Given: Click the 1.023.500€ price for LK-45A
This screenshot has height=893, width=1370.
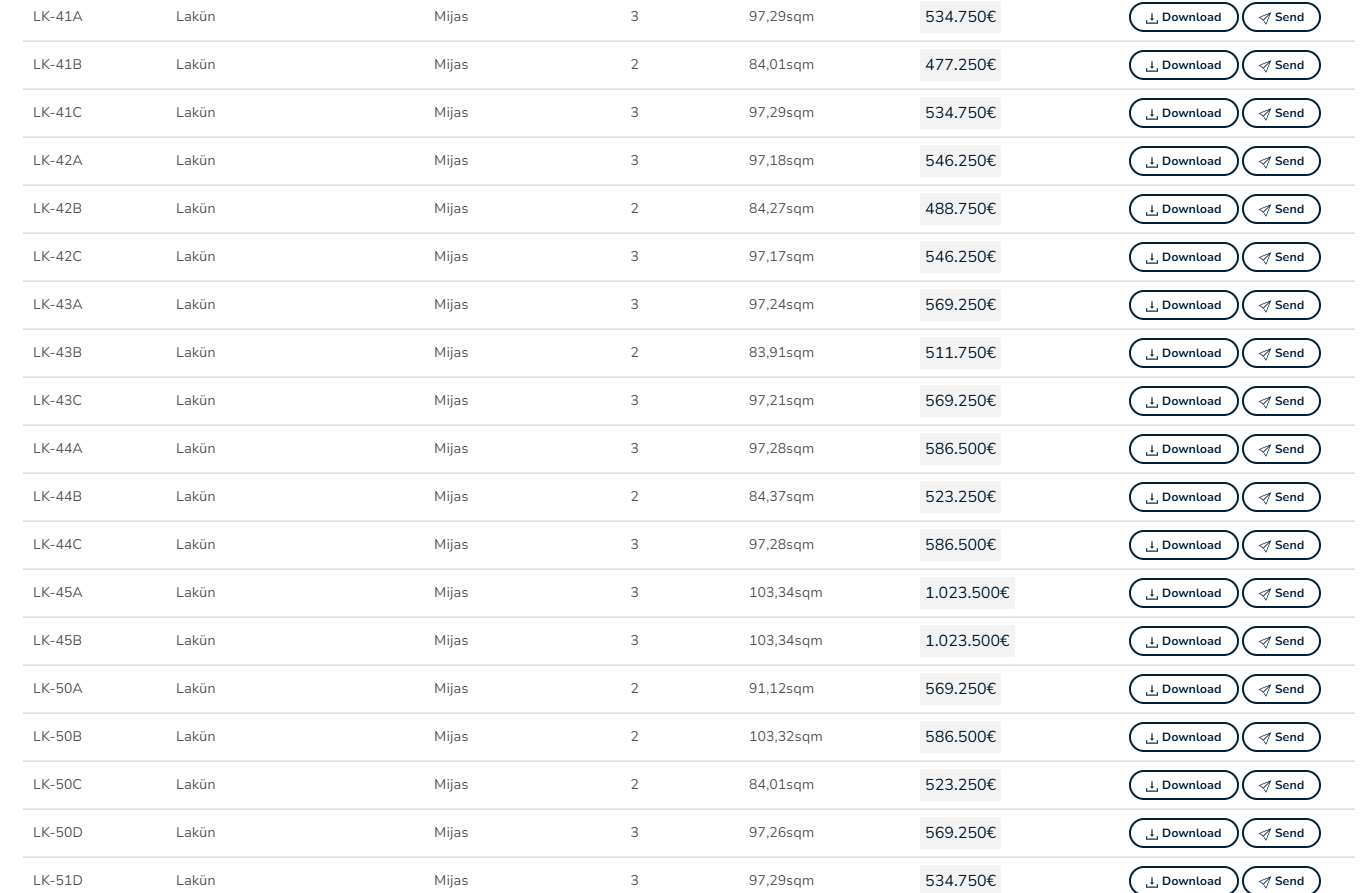Looking at the screenshot, I should point(967,593).
